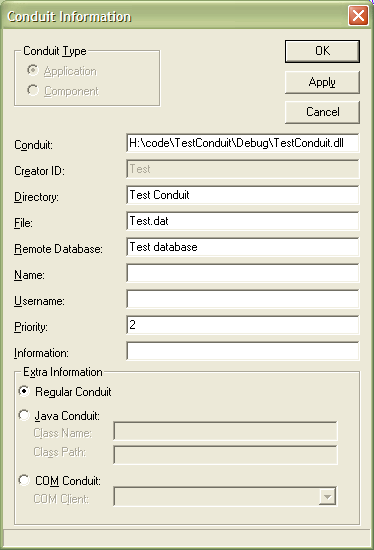
Task: Click the OK button
Action: pyautogui.click(x=322, y=51)
